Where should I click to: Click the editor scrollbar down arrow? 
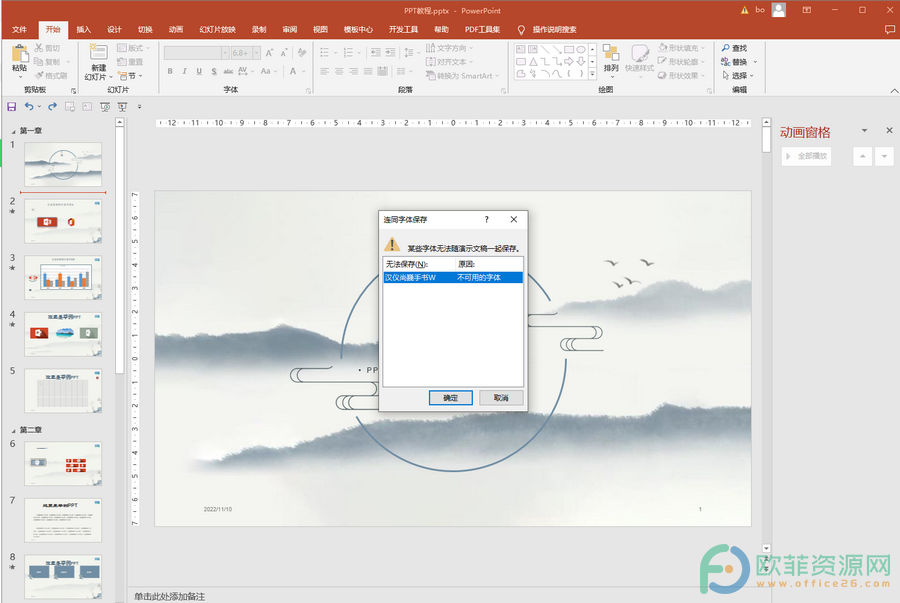click(x=766, y=548)
